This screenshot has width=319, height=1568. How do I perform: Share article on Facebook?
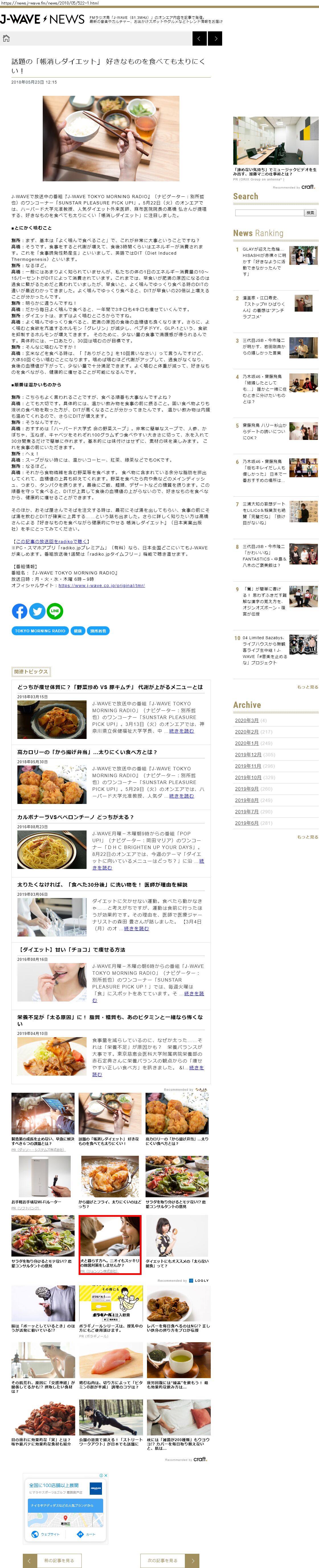tap(19, 611)
